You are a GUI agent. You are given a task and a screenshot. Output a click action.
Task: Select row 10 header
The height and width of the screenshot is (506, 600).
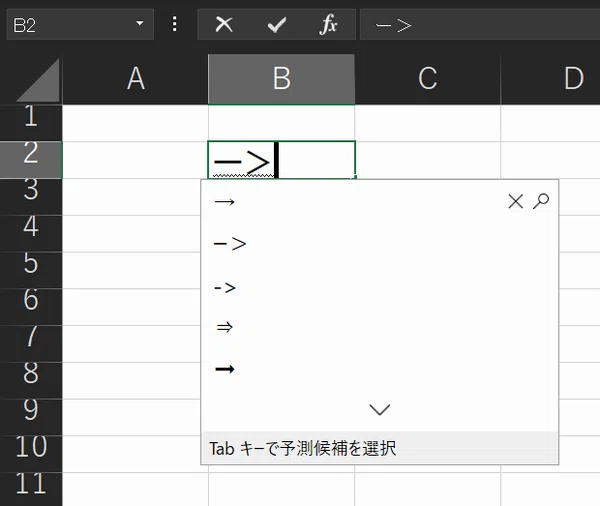coord(31,454)
